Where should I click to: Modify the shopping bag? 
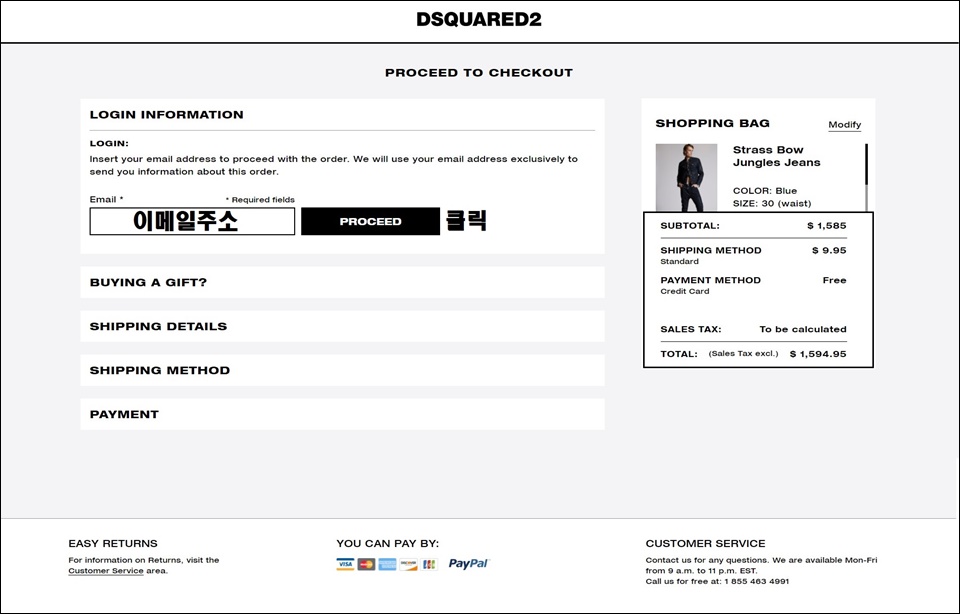844,125
